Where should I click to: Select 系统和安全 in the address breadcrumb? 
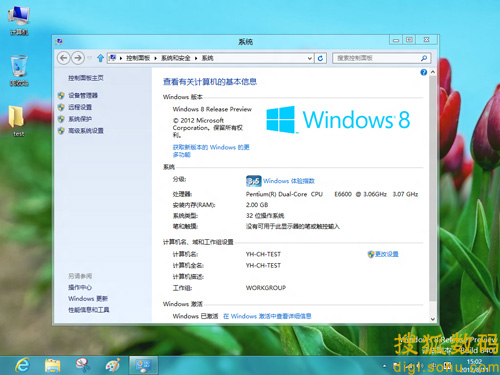(176, 58)
